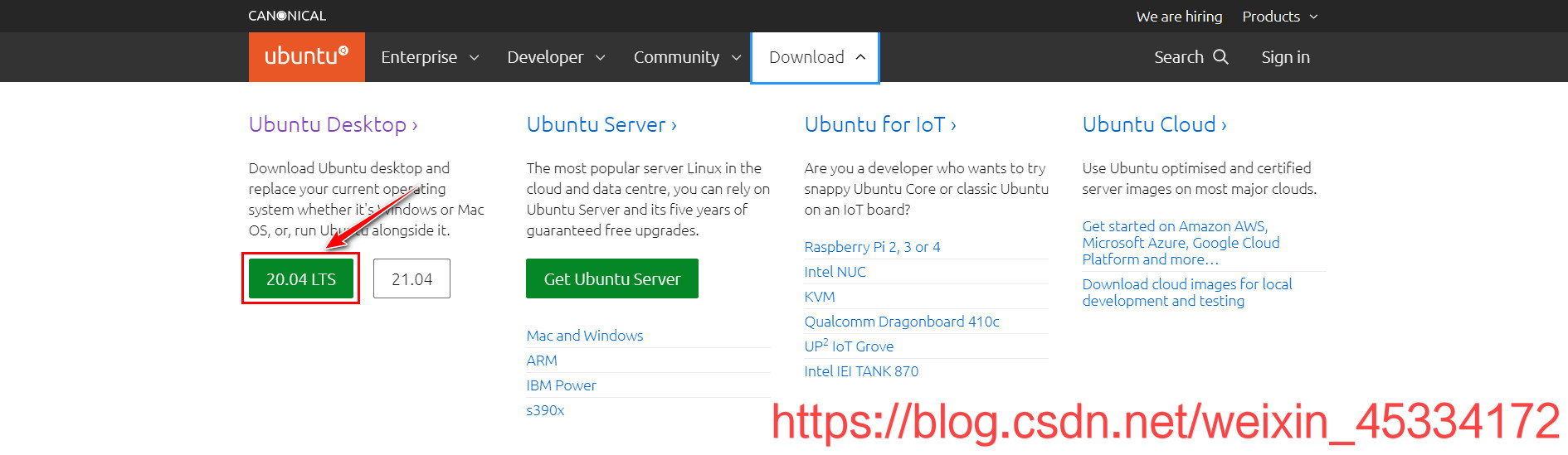Open the ARM server link

click(x=542, y=361)
